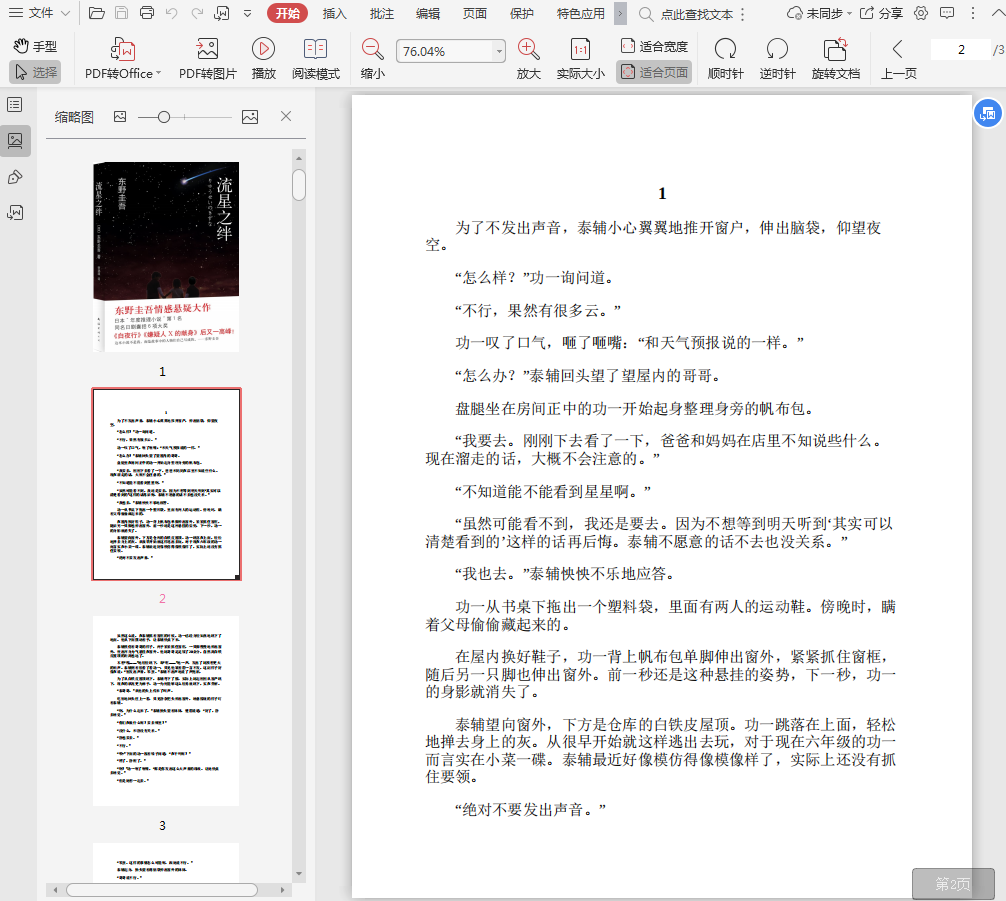Select page 3 thumbnail
This screenshot has height=901, width=1006.
tap(166, 710)
